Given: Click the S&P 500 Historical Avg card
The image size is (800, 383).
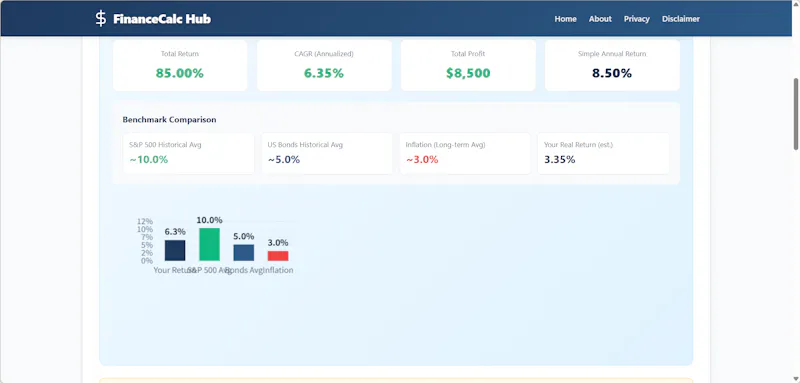Looking at the screenshot, I should pos(189,154).
